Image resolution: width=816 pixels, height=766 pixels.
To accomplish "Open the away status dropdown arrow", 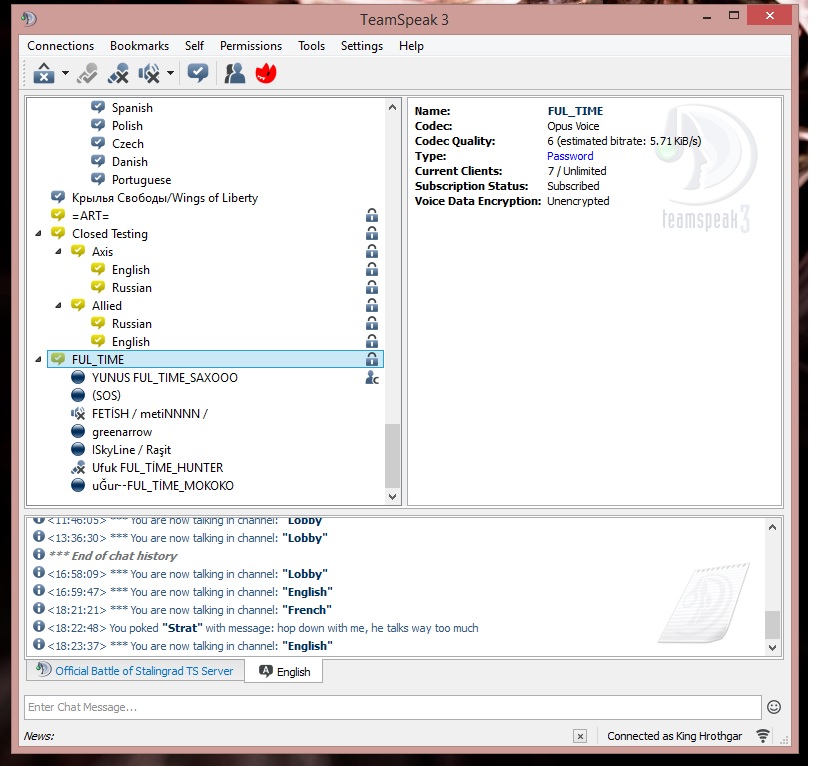I will click(65, 73).
